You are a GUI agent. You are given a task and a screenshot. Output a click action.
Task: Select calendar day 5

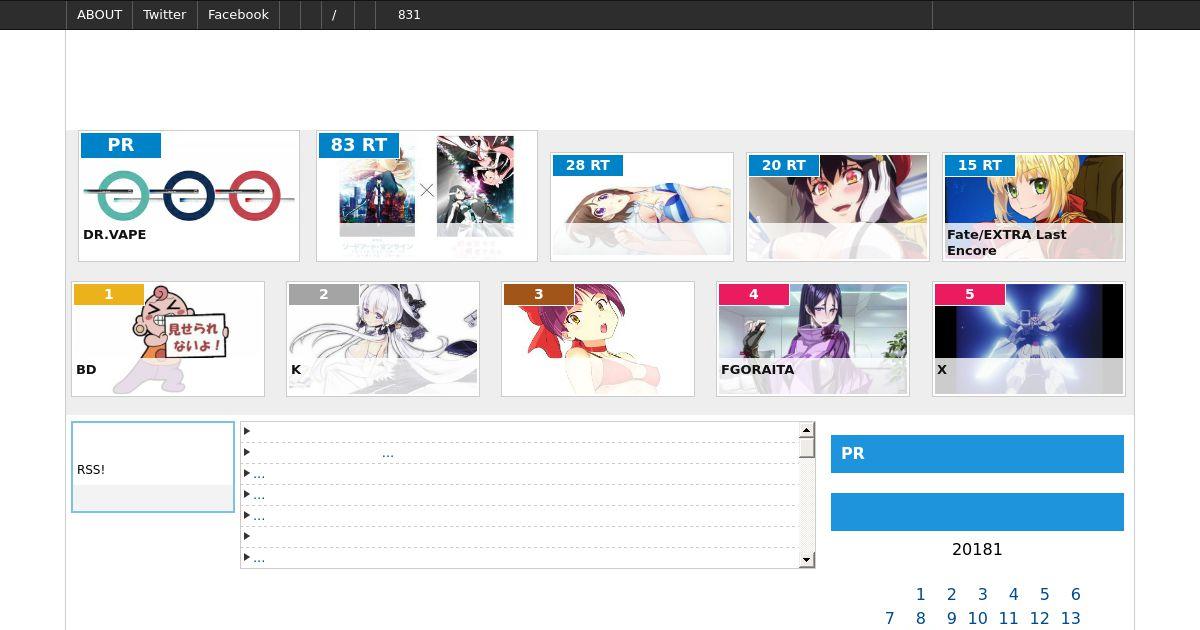click(1044, 594)
